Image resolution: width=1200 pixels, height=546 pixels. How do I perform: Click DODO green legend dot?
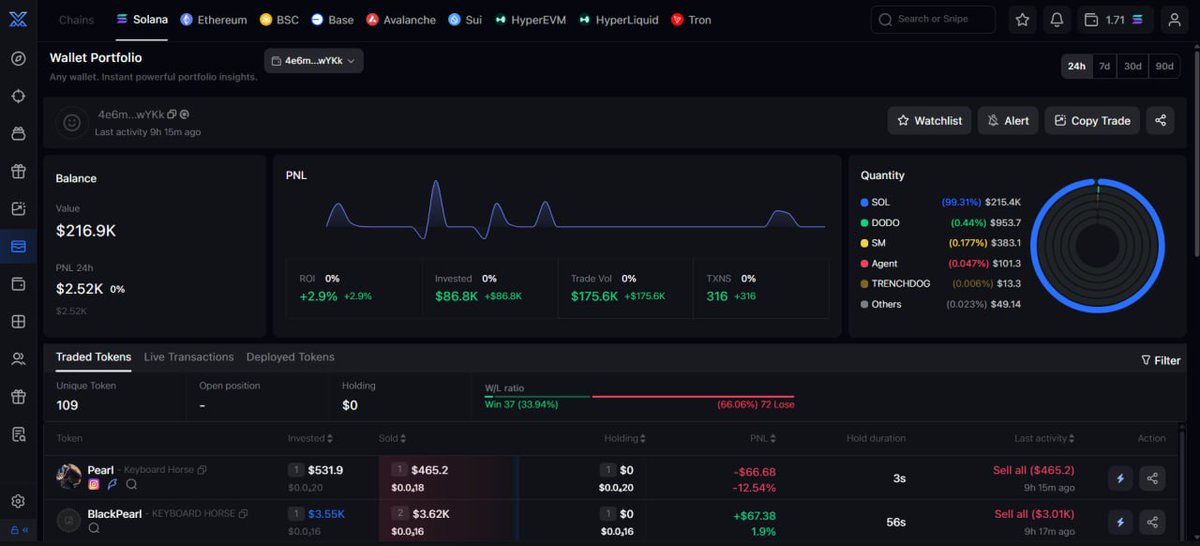[865, 222]
